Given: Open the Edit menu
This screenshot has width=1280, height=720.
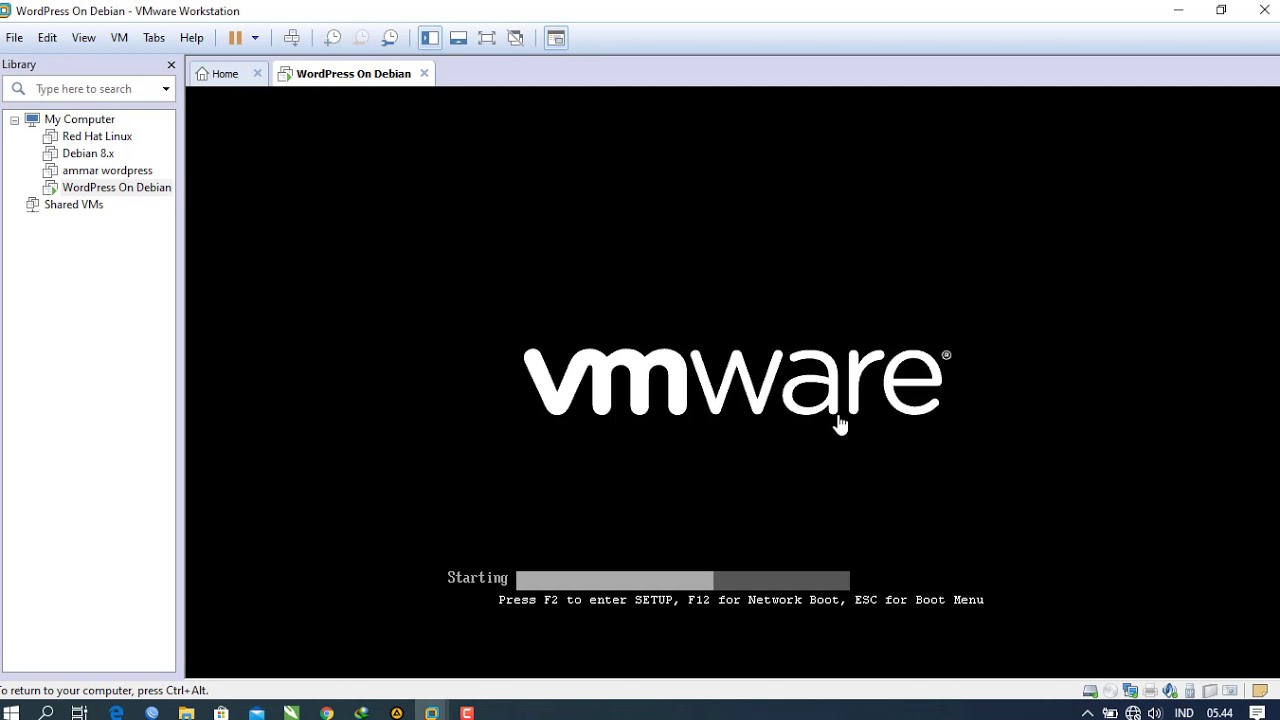Looking at the screenshot, I should point(47,38).
